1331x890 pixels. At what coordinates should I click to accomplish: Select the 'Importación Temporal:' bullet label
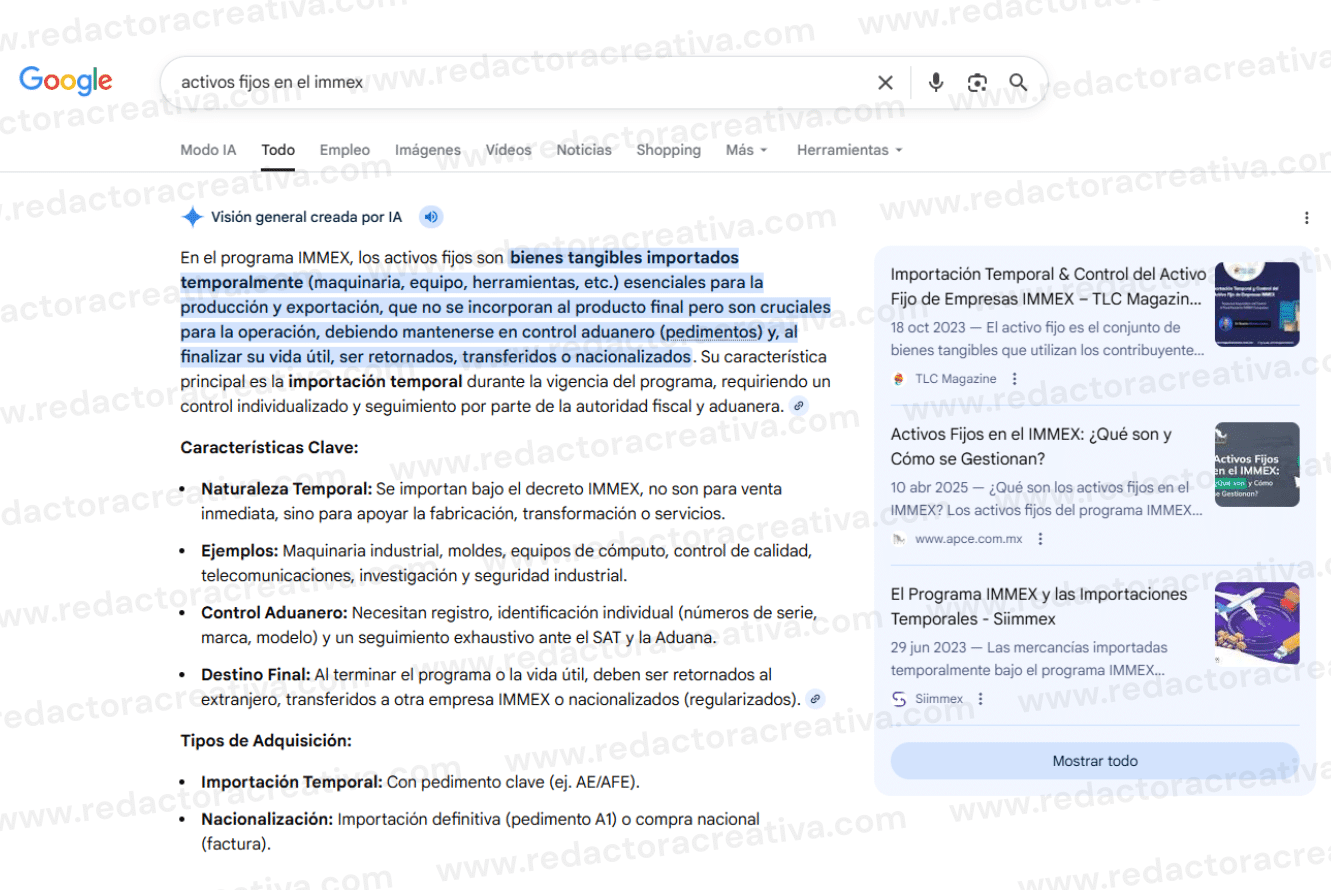pyautogui.click(x=292, y=782)
